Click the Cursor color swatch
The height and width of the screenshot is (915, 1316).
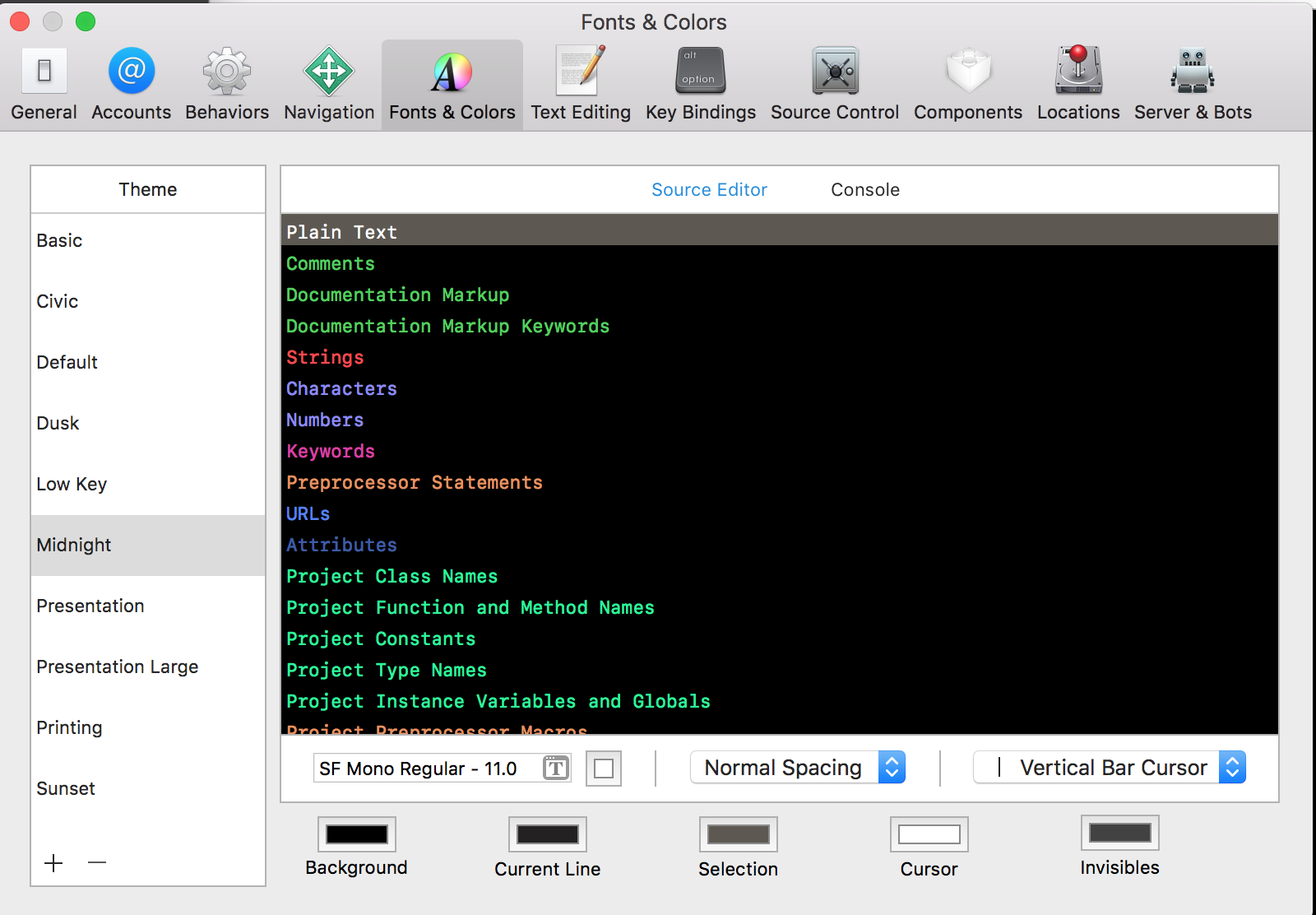929,834
